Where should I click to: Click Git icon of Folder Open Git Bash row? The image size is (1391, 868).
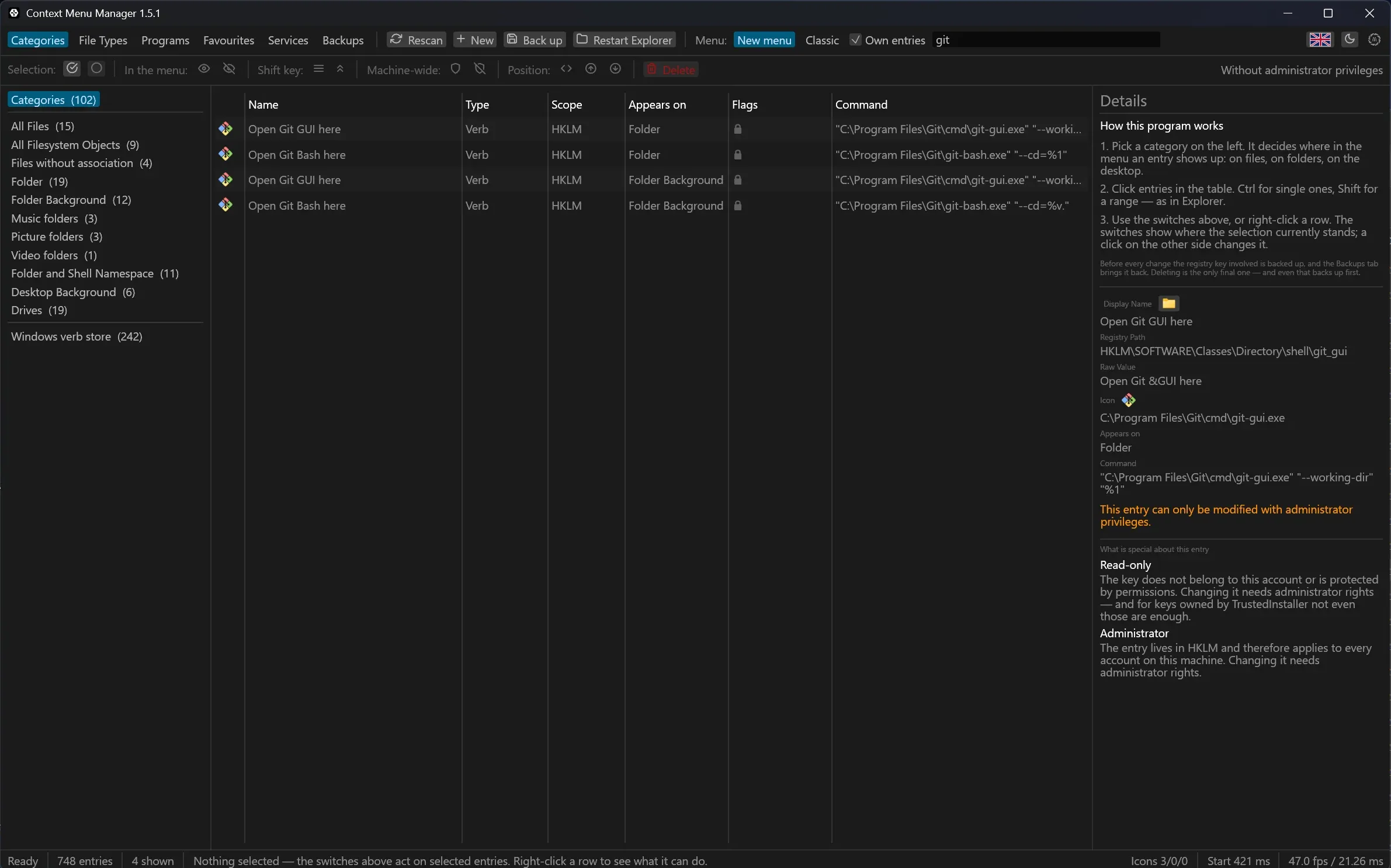pyautogui.click(x=226, y=154)
